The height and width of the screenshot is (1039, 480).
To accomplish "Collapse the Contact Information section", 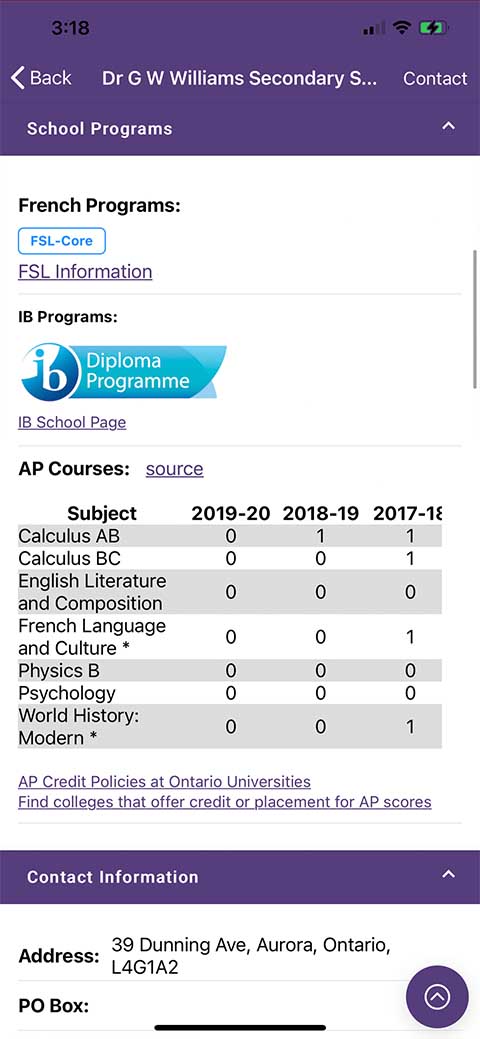I will pos(448,875).
